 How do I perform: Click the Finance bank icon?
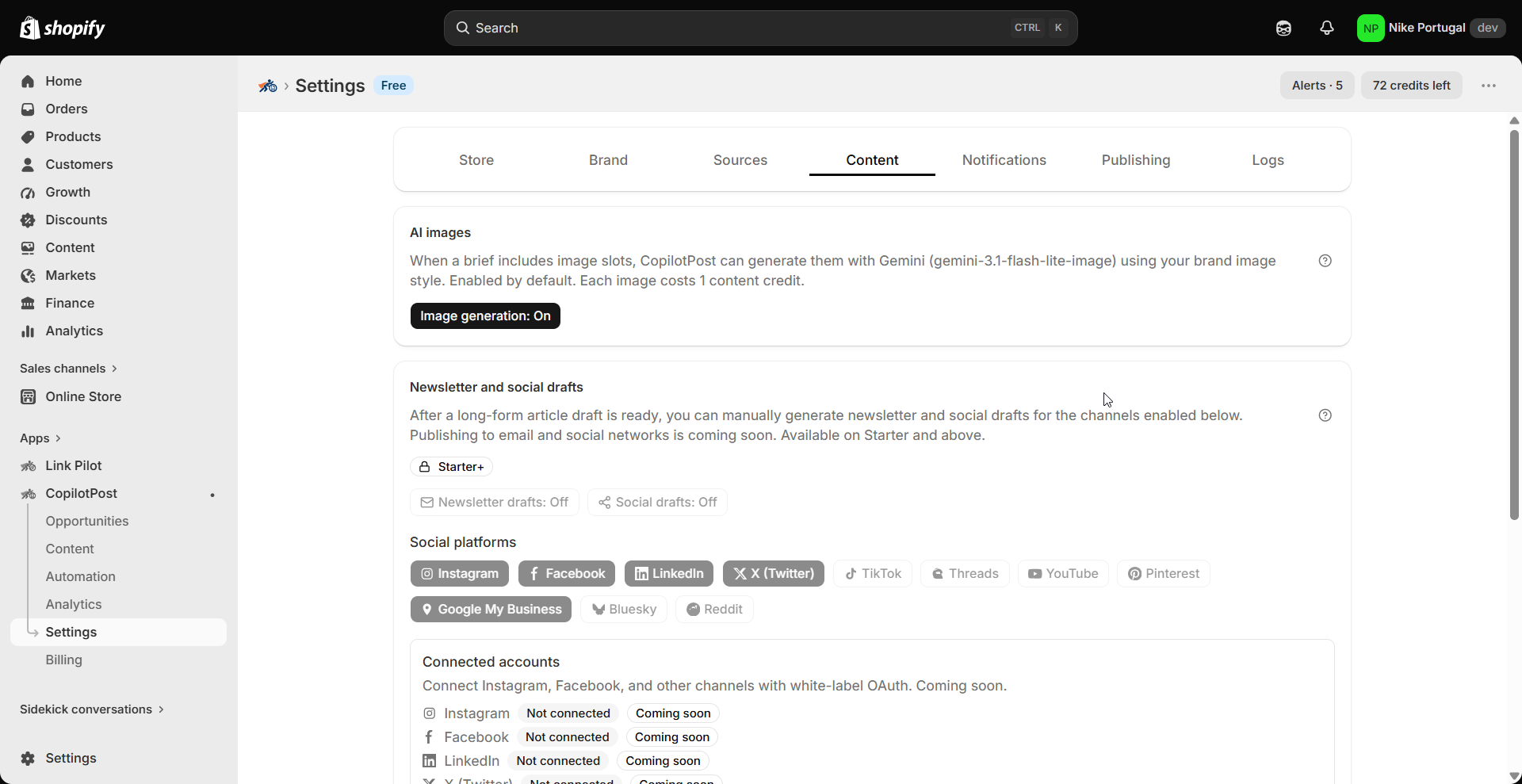coord(28,303)
